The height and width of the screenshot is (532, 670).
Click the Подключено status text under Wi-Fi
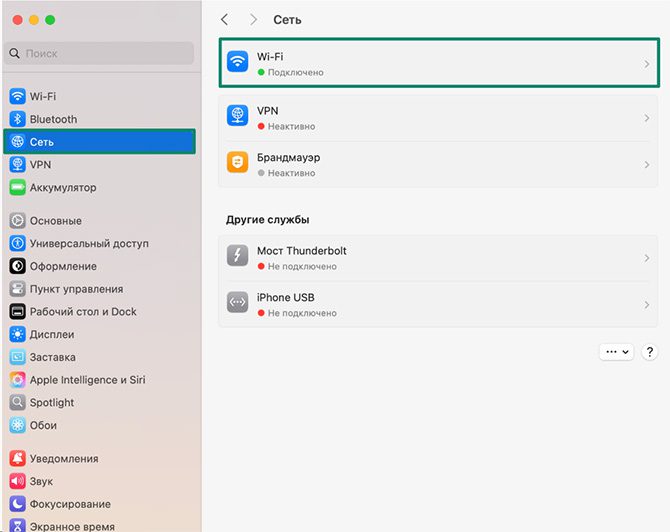click(x=295, y=73)
